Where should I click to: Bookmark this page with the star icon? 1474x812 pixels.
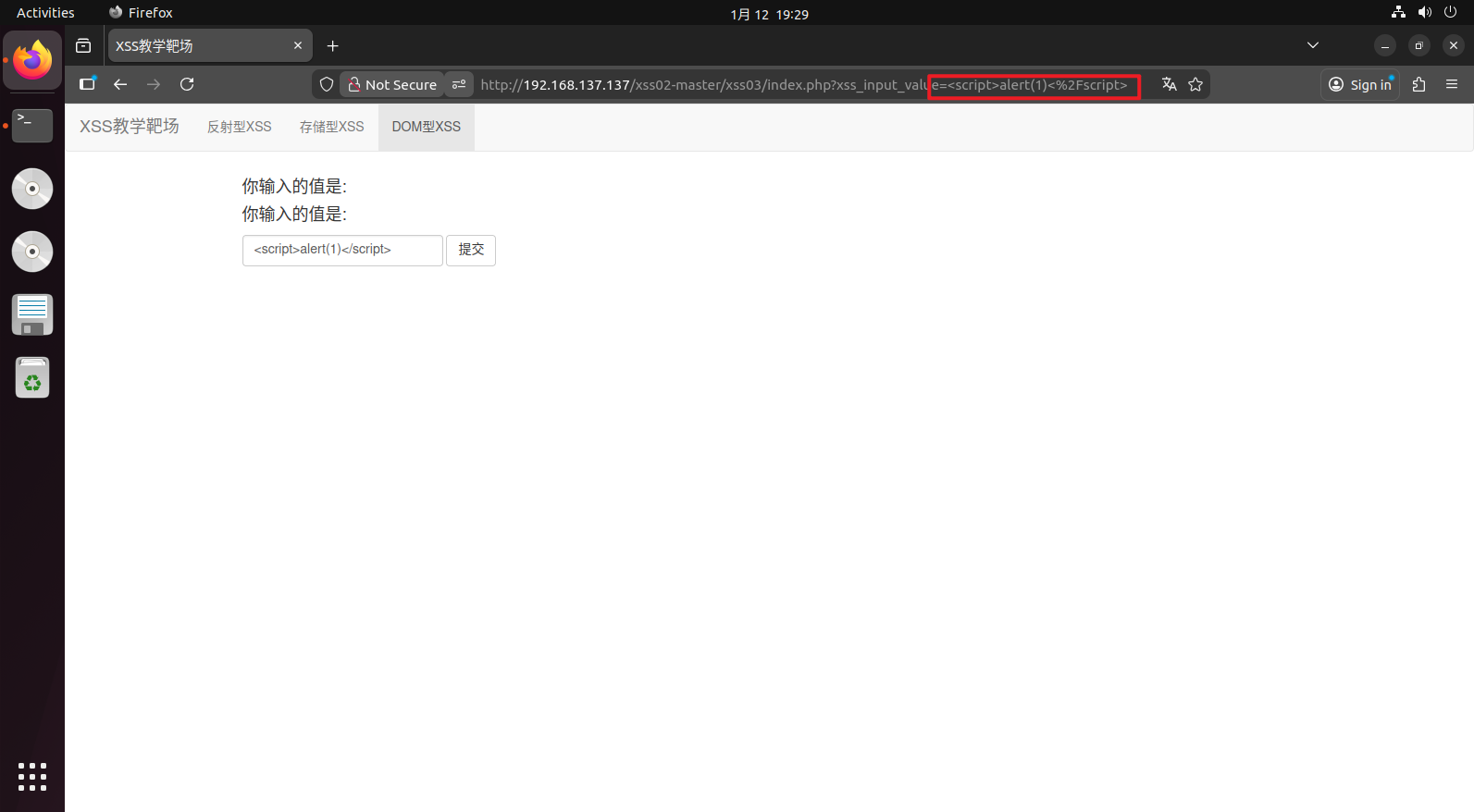pyautogui.click(x=1195, y=84)
